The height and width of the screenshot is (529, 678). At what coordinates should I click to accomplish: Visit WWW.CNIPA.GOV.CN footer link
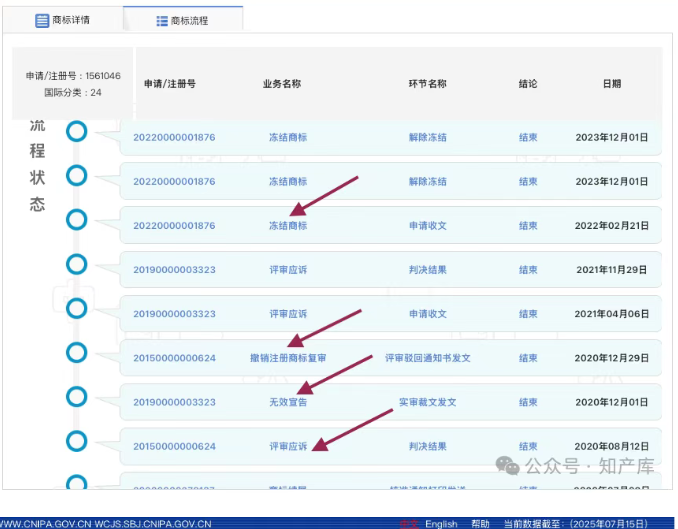click(45, 523)
